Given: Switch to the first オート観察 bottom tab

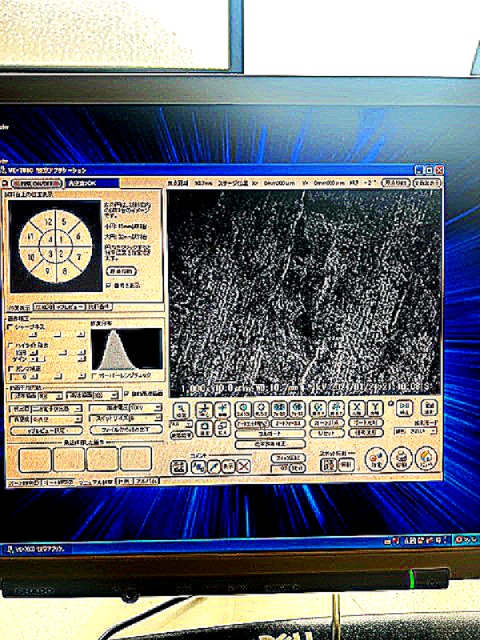Looking at the screenshot, I should 24,482.
